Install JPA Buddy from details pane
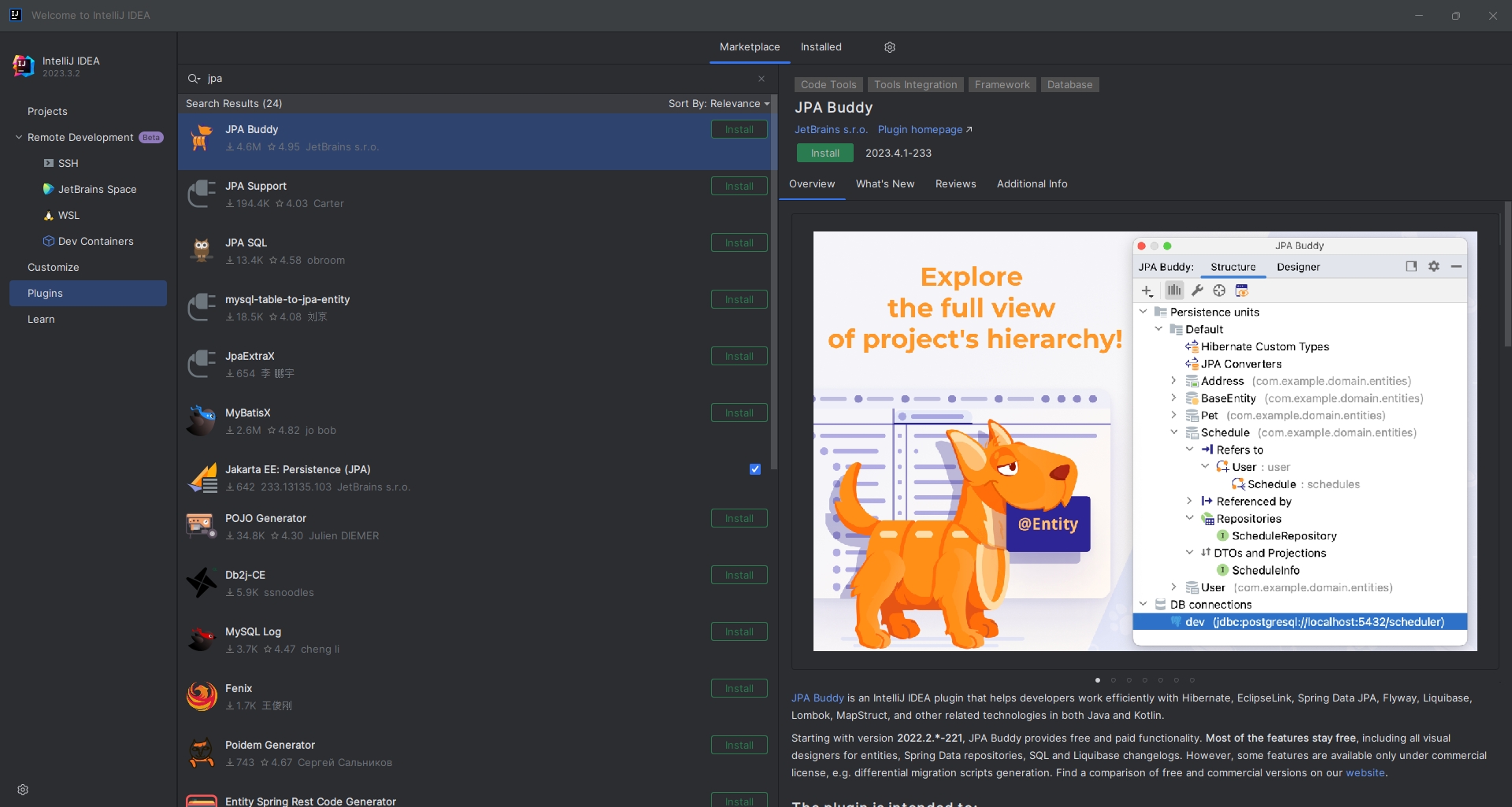The image size is (1512, 807). pos(825,153)
